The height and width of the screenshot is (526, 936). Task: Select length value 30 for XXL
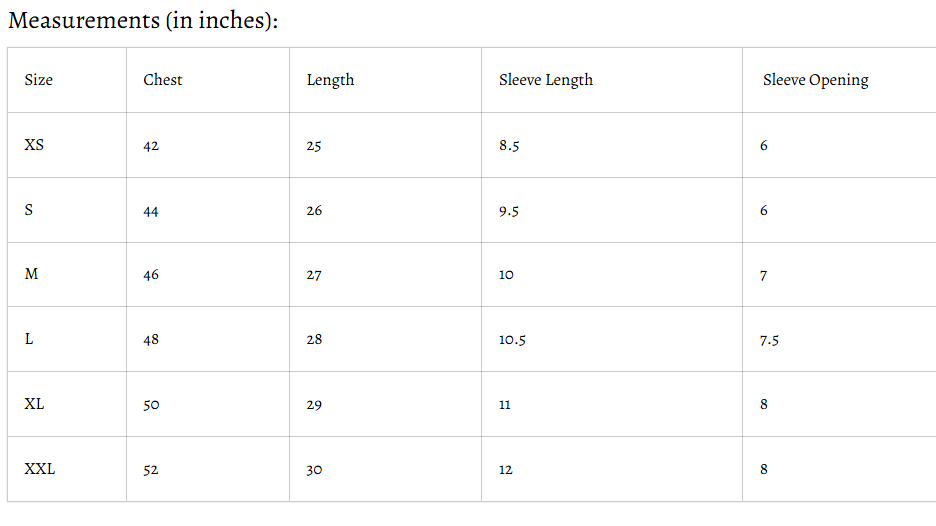click(314, 469)
